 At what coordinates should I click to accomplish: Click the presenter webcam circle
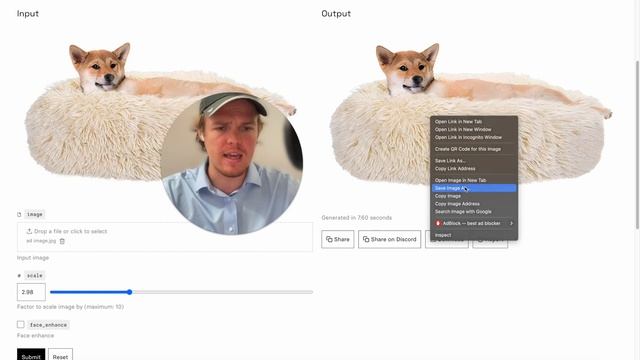(231, 164)
